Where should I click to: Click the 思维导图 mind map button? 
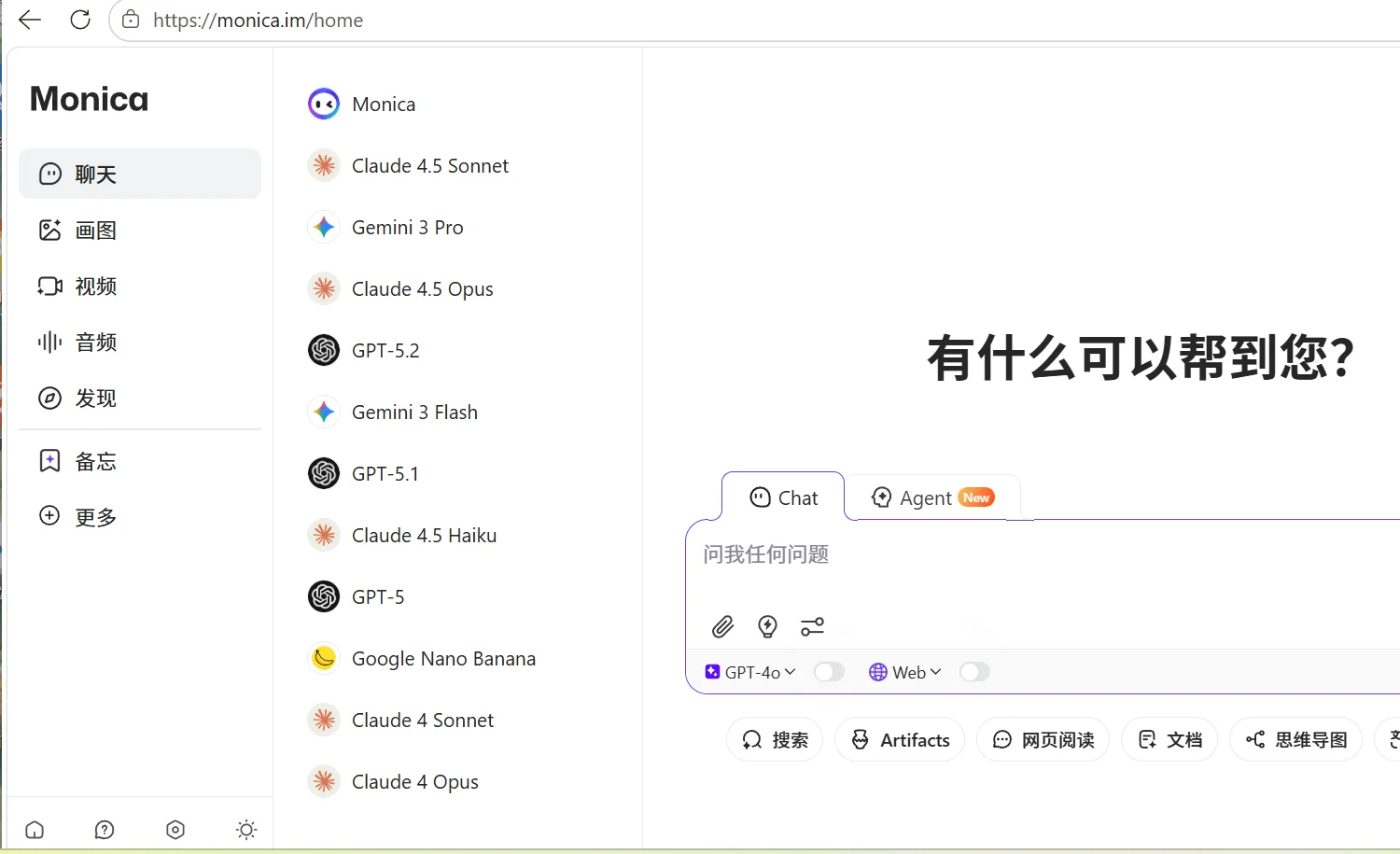pos(1295,740)
